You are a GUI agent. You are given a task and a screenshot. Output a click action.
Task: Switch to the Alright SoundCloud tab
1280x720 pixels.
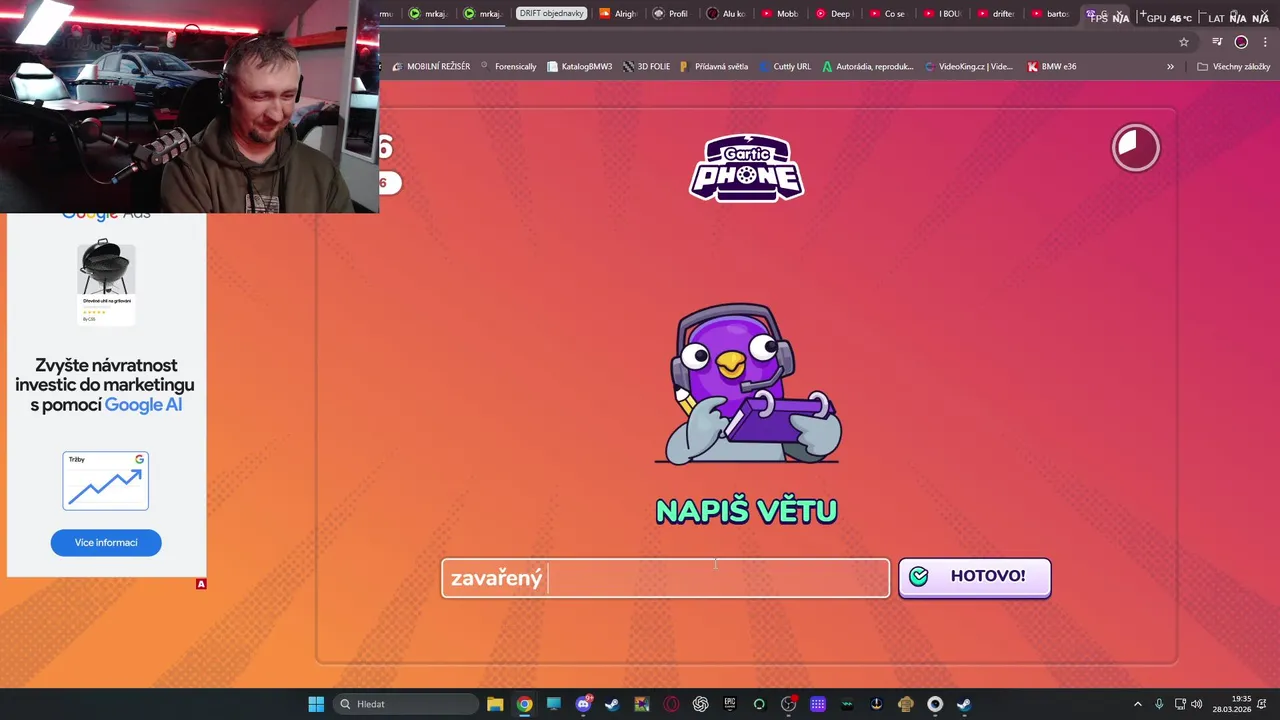(x=618, y=14)
